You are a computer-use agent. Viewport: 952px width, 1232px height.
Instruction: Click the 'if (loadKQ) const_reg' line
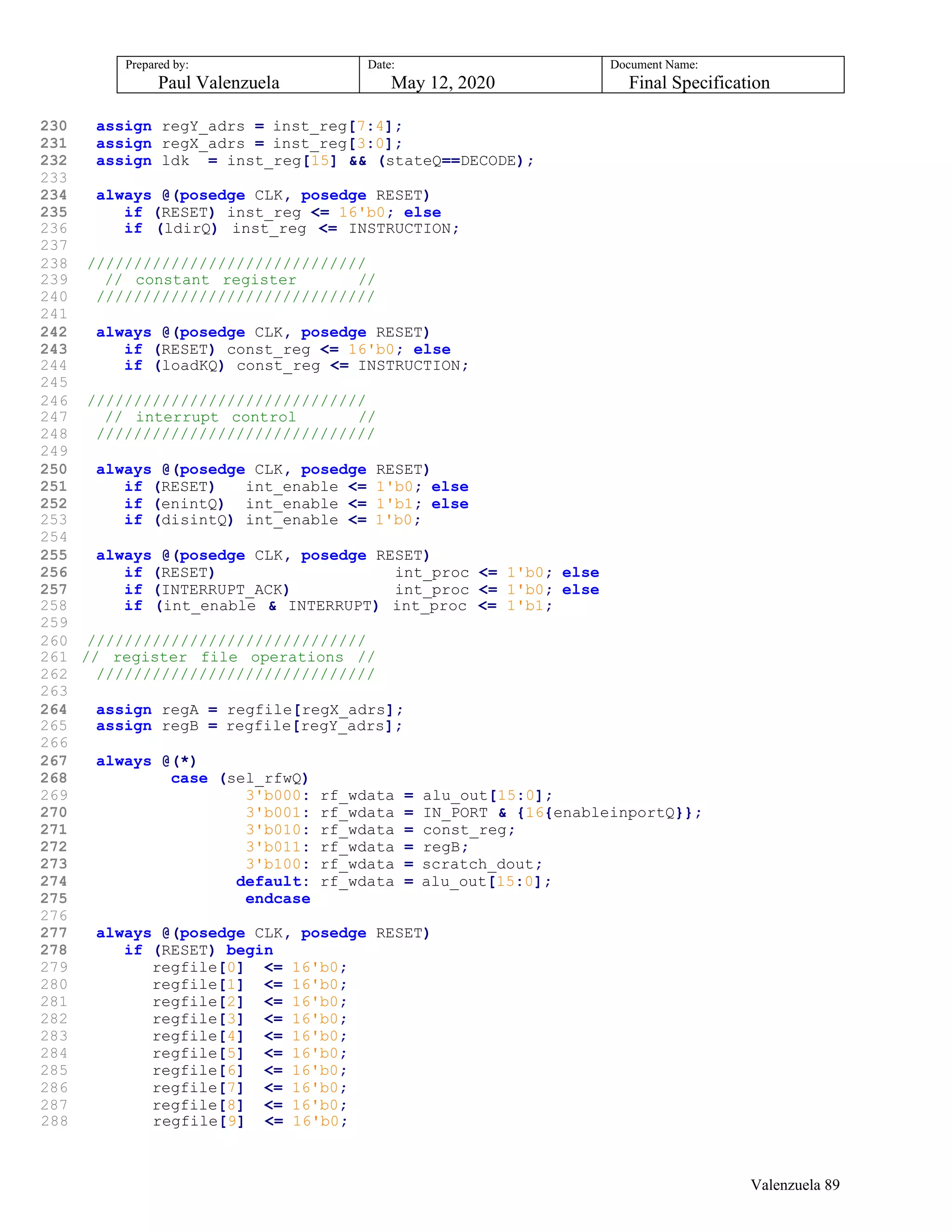click(297, 365)
